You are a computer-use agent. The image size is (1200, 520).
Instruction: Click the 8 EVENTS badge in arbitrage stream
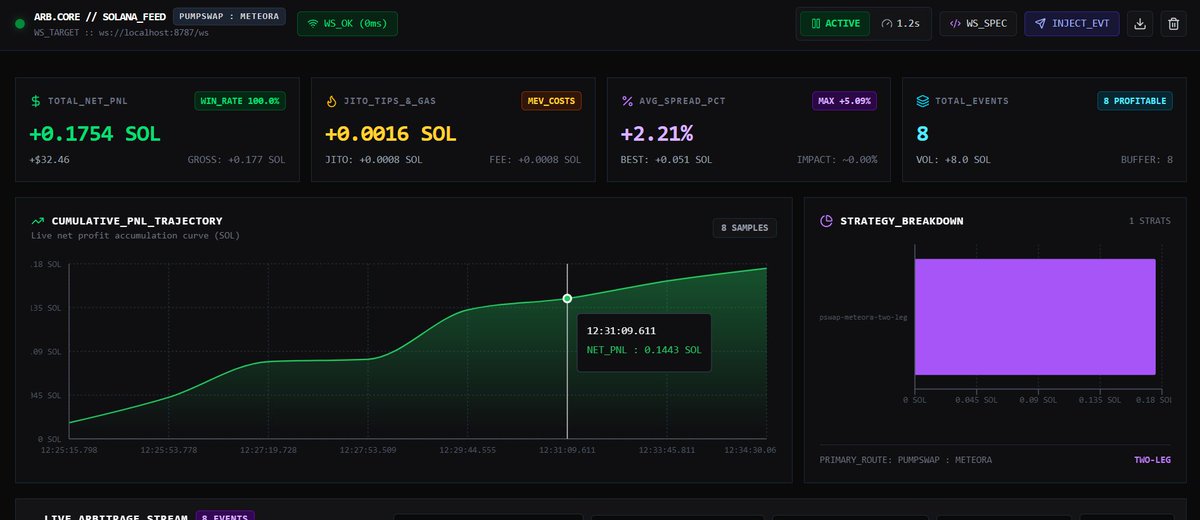(225, 516)
